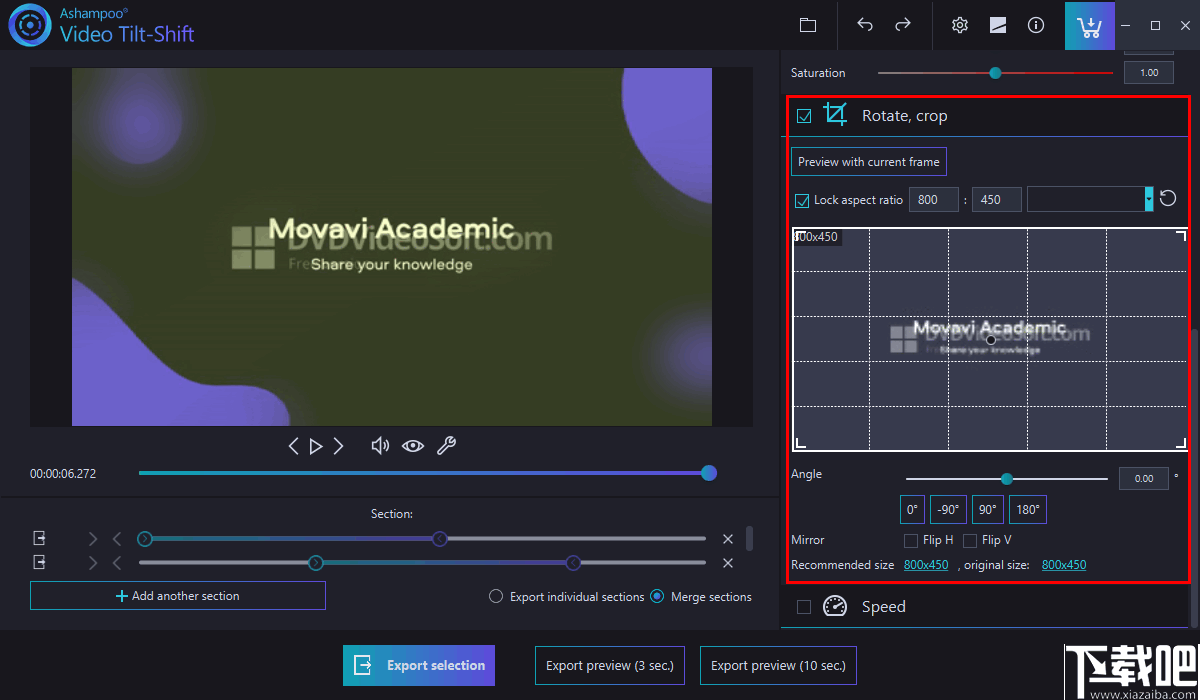
Task: Enable the Flip H checkbox
Action: click(911, 541)
